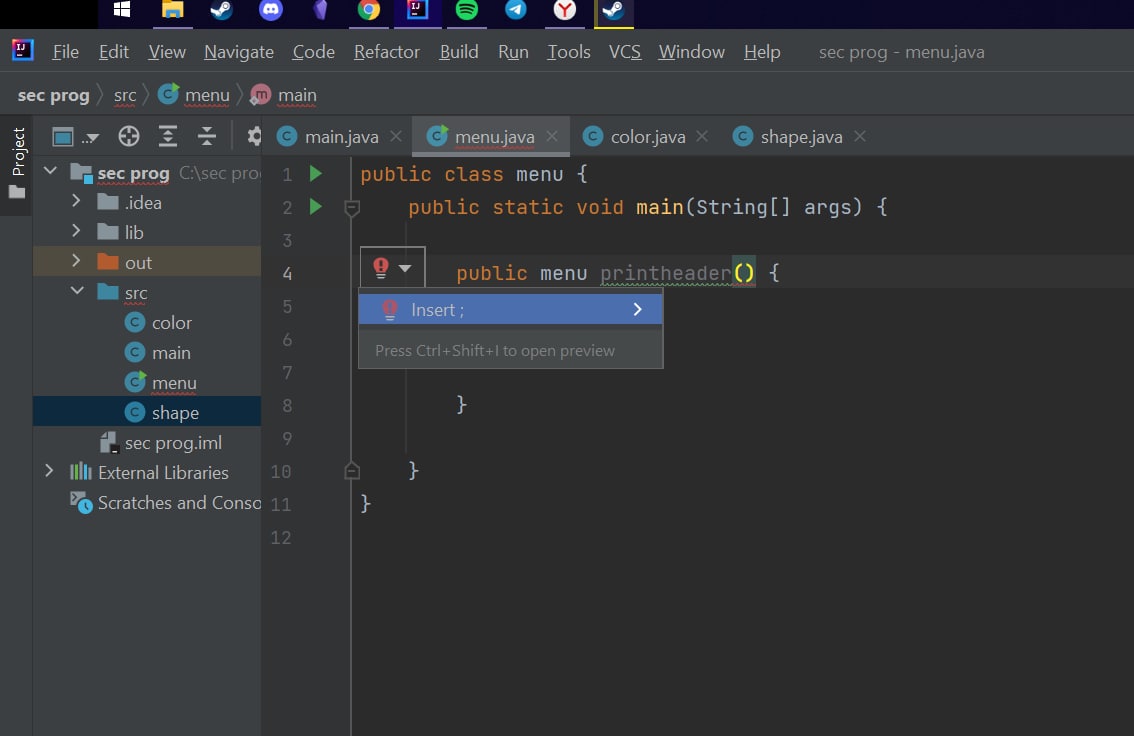
Task: Open the Refactor menu
Action: (386, 52)
